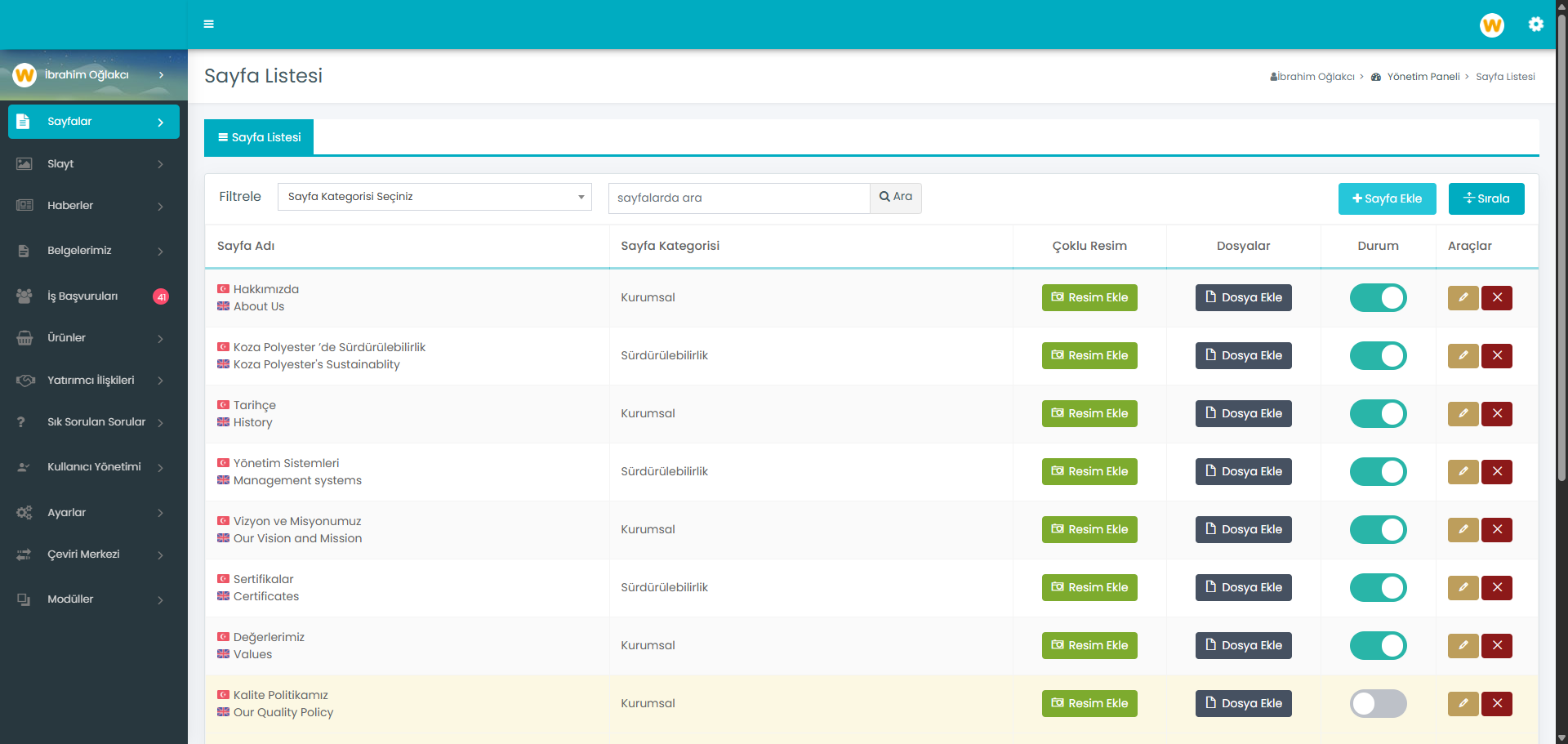Delete the Değerlerimiz page with X icon
1568x744 pixels.
tap(1497, 646)
